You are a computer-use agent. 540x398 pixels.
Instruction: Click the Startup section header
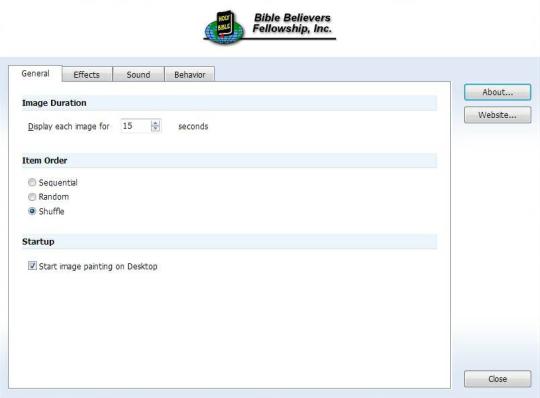[x=229, y=242]
